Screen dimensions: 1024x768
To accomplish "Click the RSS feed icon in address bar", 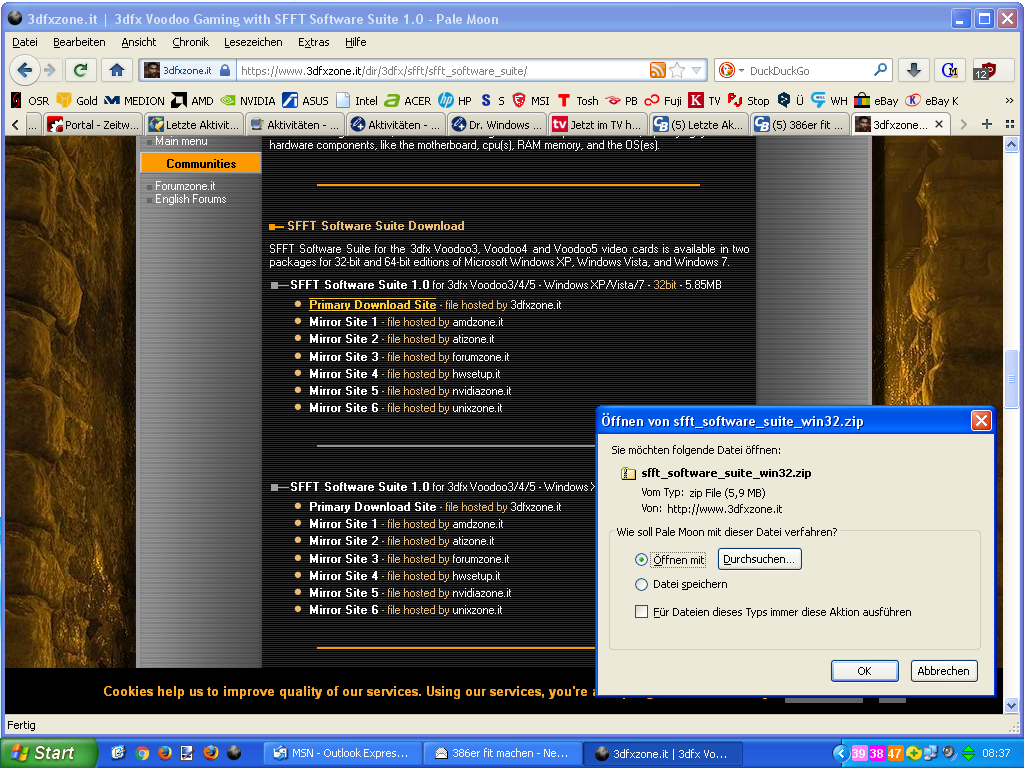I will 658,70.
